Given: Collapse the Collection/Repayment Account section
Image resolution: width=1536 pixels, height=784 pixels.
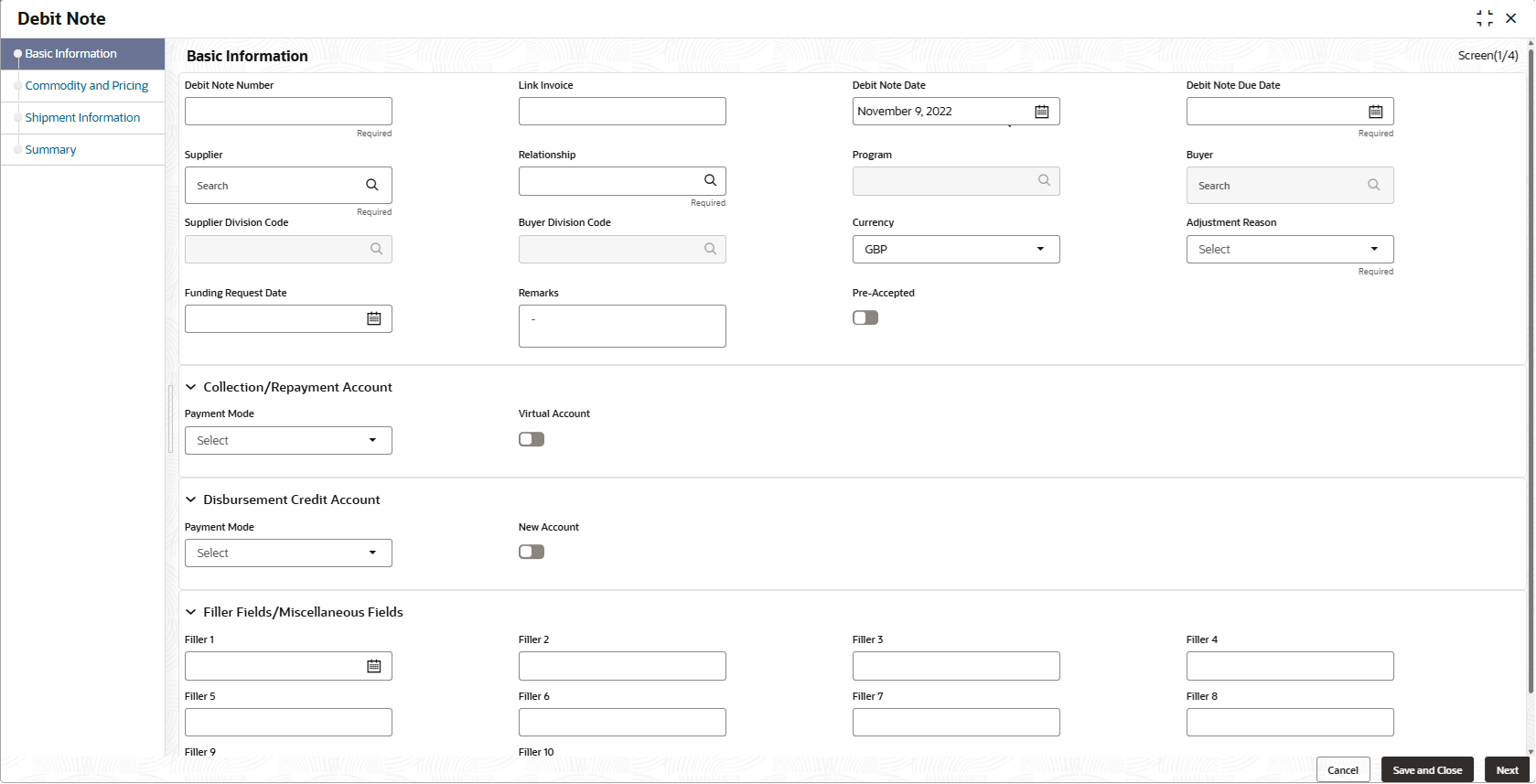Looking at the screenshot, I should point(191,387).
